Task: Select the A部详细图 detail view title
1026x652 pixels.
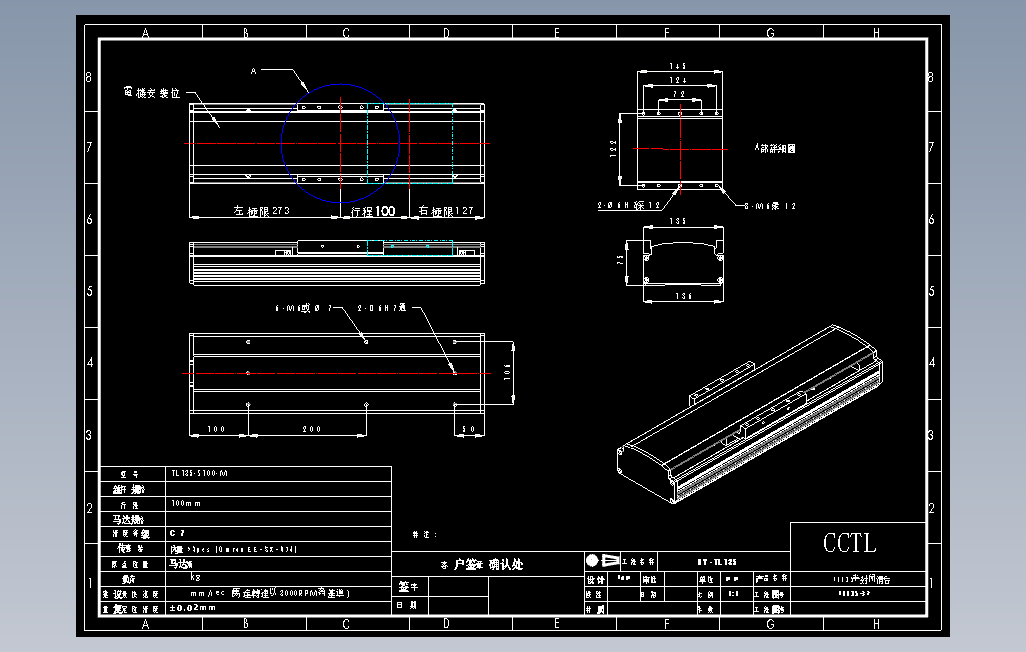Action: (775, 149)
